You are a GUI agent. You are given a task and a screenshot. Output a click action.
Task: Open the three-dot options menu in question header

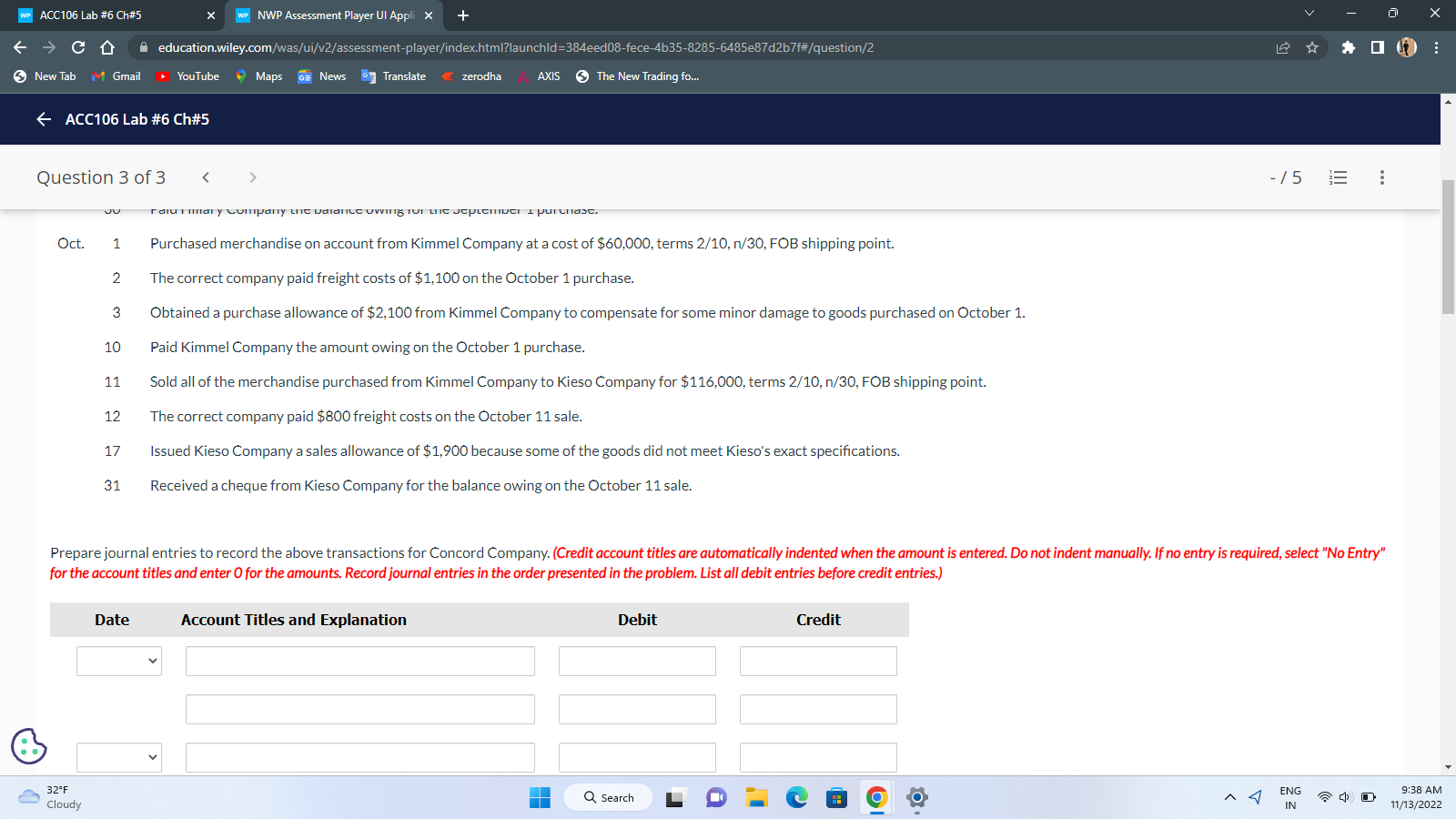tap(1380, 177)
